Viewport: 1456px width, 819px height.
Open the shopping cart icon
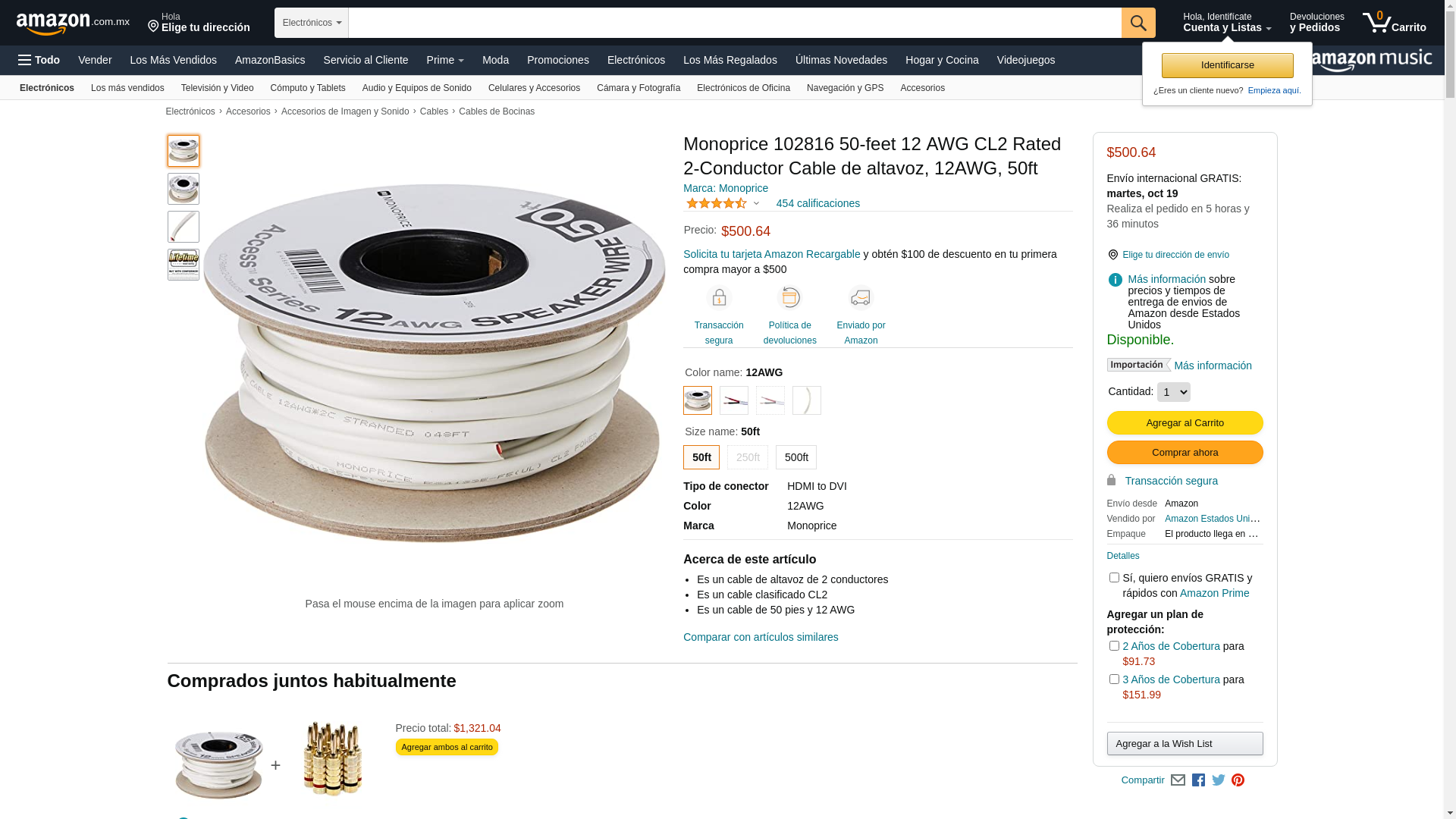pos(1394,23)
